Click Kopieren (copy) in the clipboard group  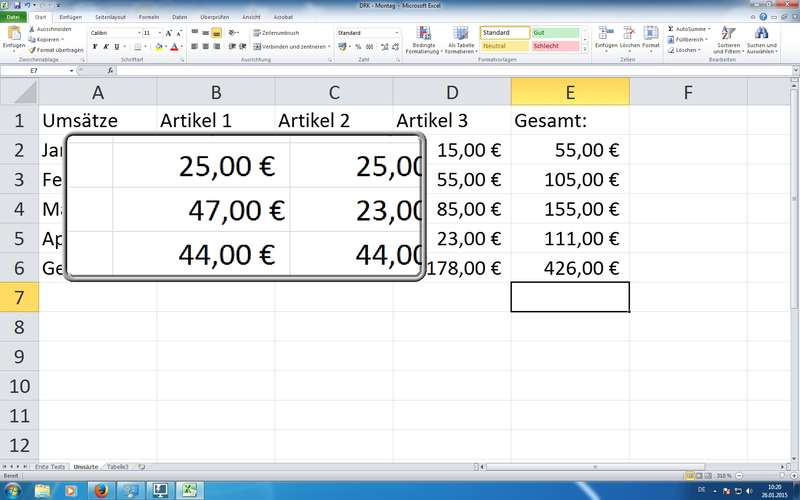(46, 39)
